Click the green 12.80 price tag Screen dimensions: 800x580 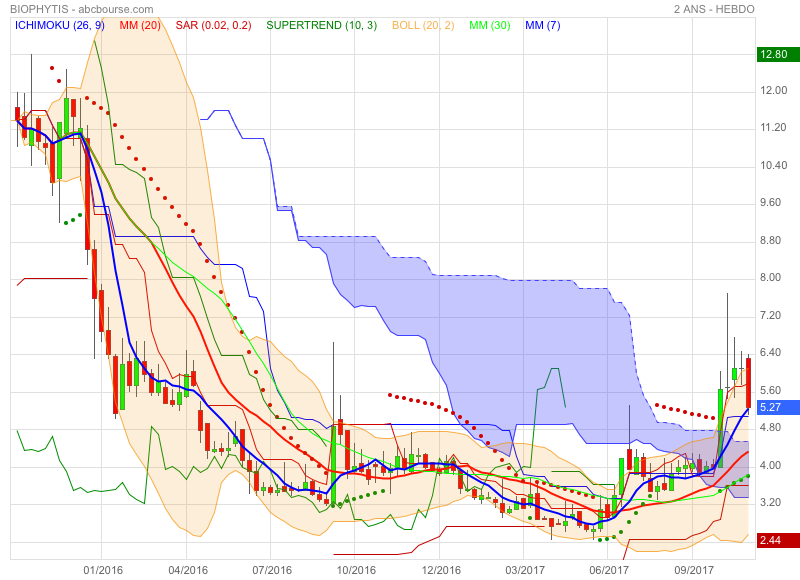778,54
